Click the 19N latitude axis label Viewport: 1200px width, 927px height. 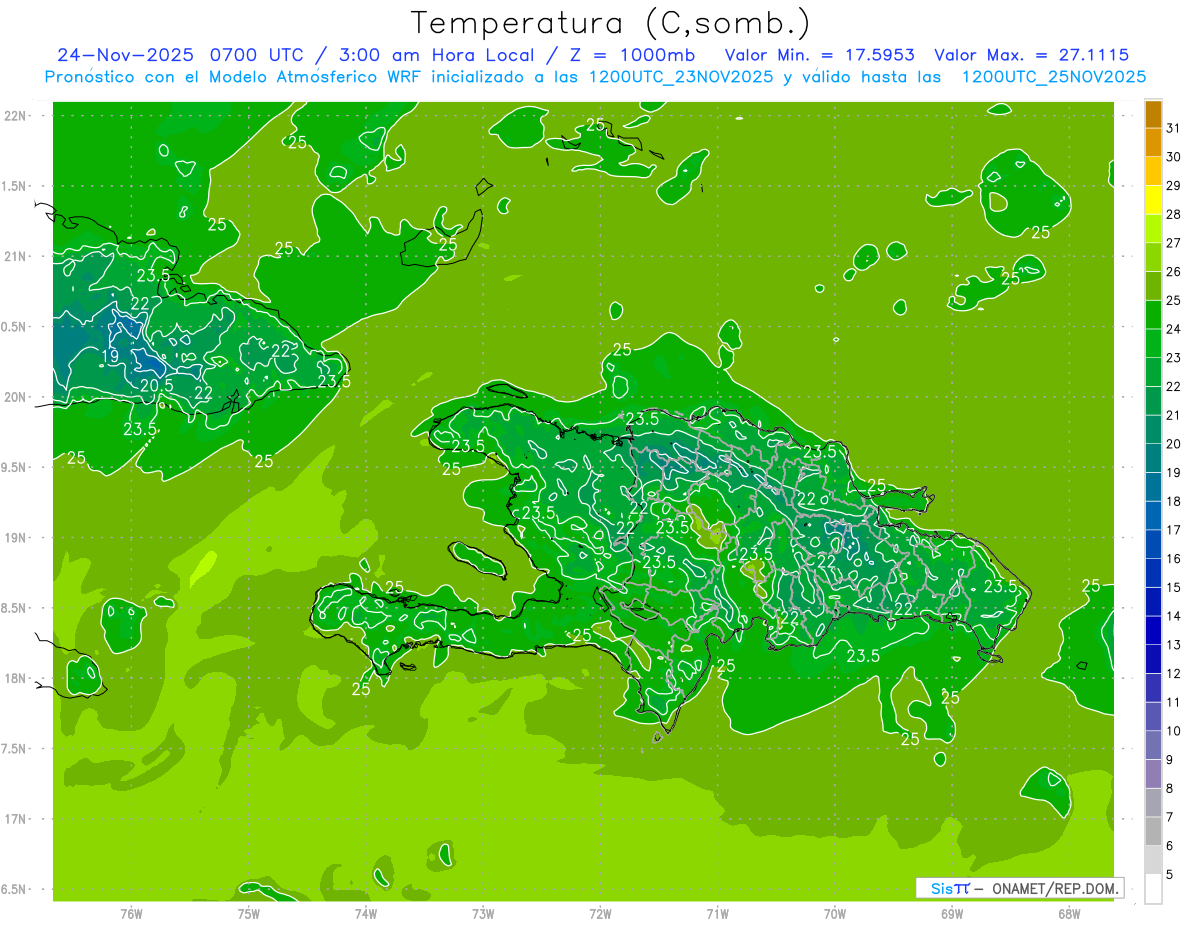click(x=15, y=538)
